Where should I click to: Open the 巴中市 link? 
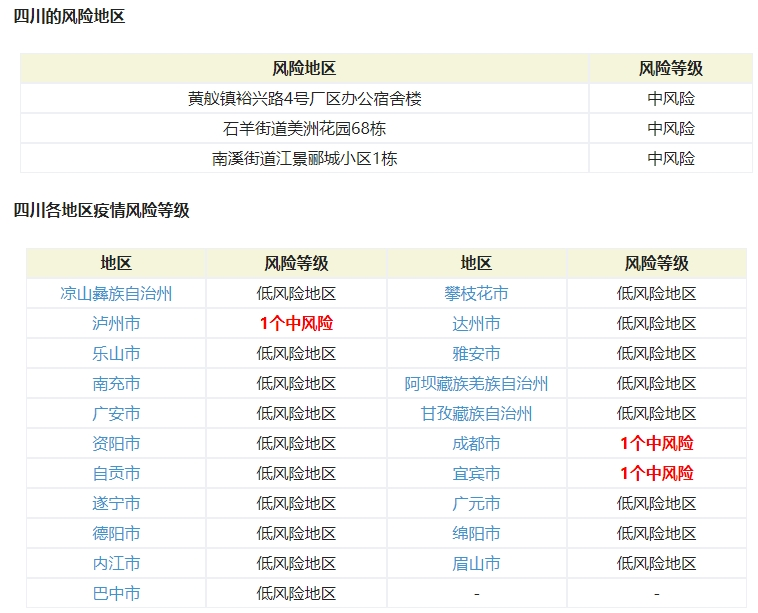(116, 594)
